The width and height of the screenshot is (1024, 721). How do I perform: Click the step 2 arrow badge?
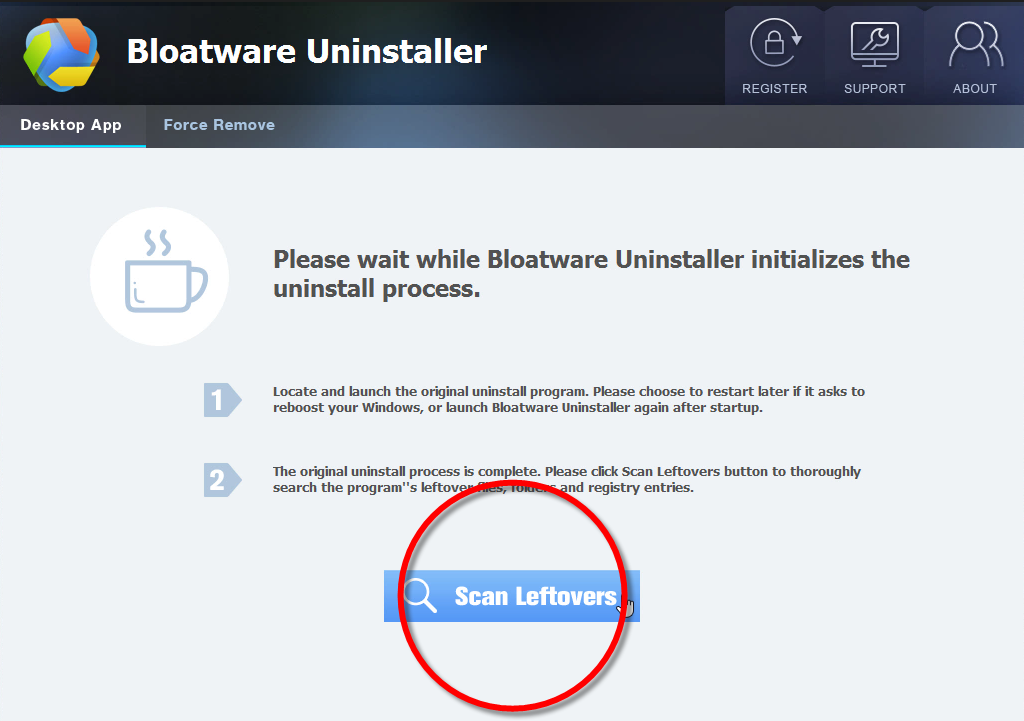click(223, 480)
